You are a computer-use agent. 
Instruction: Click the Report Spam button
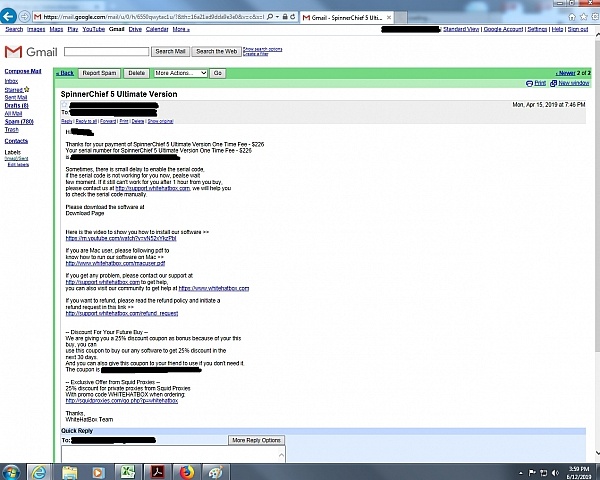point(99,73)
